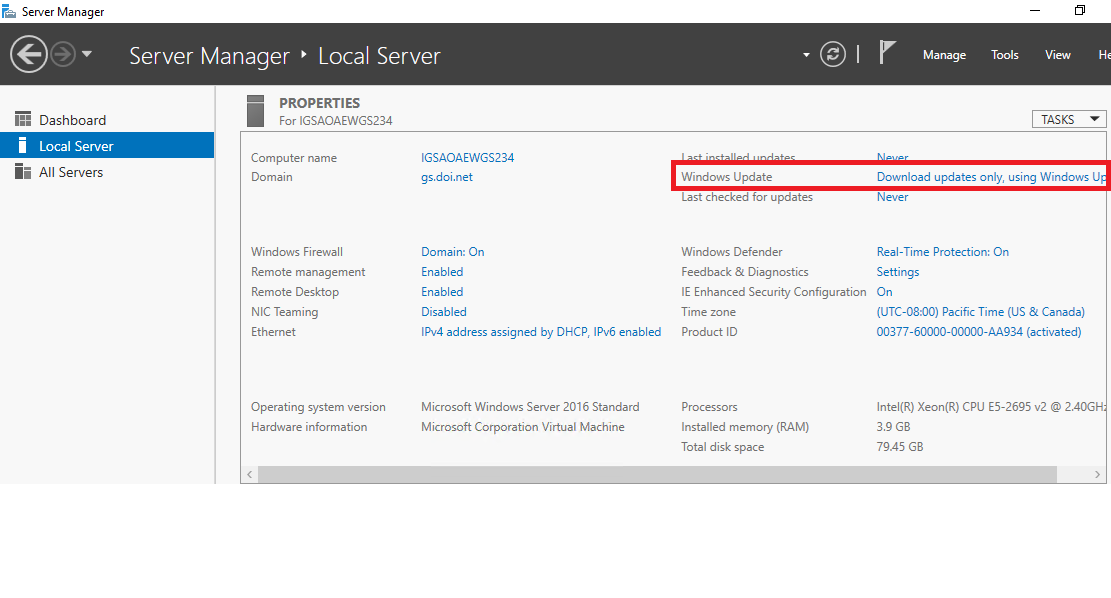This screenshot has height=598, width=1111.
Task: Open the Manage menu
Action: [x=944, y=55]
